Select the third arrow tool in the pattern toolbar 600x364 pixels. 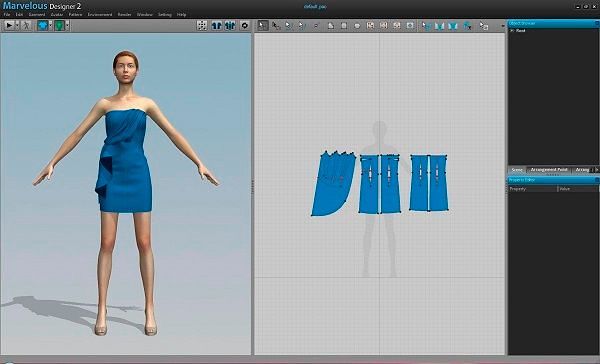(289, 26)
